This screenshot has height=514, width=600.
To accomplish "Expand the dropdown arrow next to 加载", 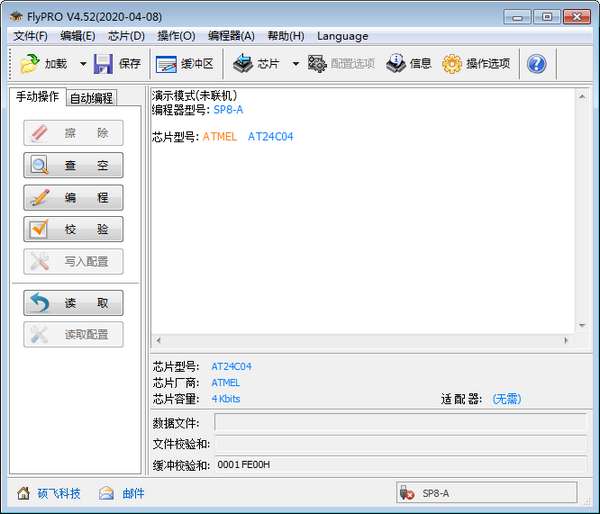I will (82, 64).
